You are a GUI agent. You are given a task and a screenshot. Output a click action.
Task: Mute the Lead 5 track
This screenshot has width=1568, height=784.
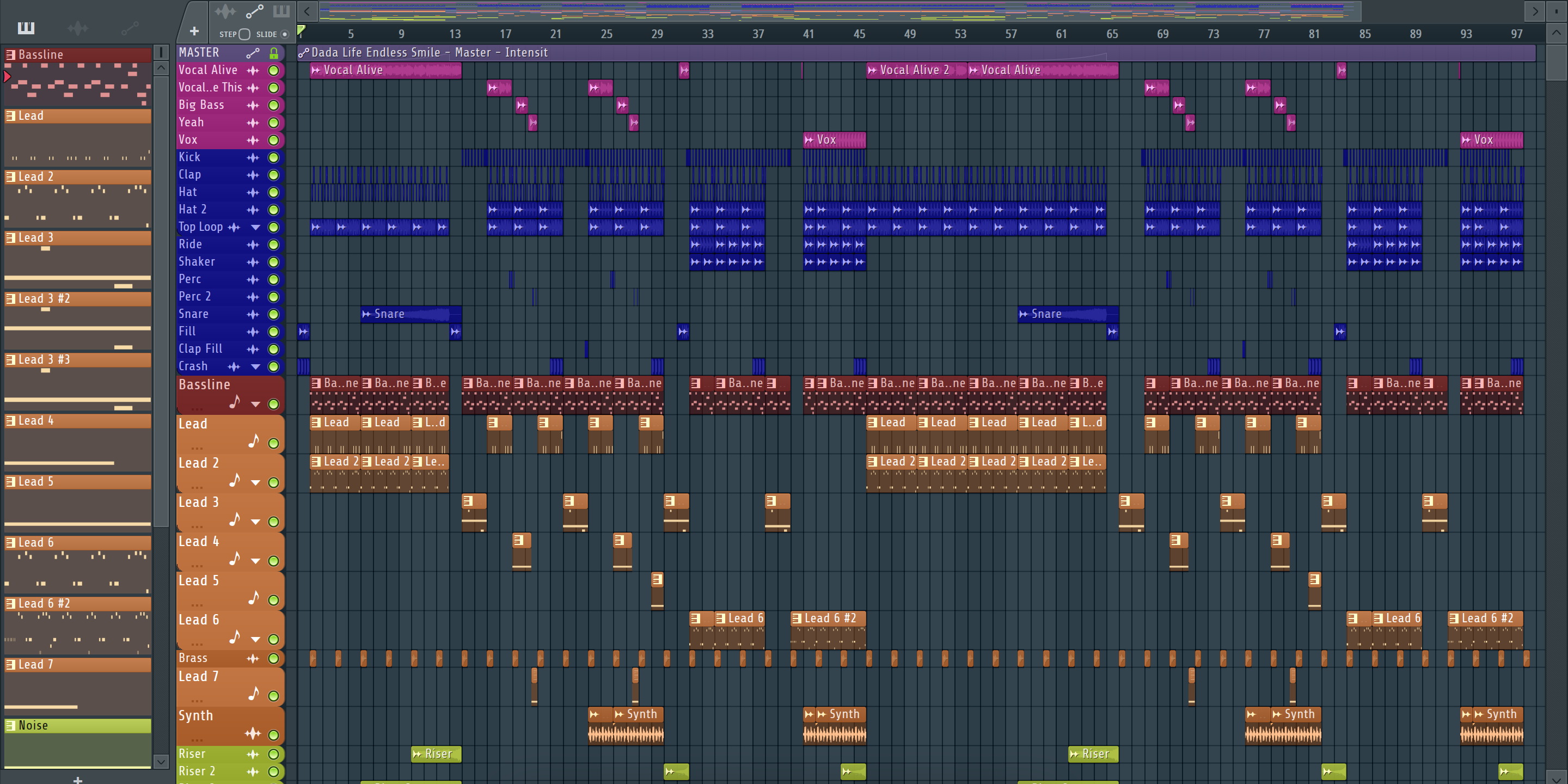pyautogui.click(x=274, y=600)
